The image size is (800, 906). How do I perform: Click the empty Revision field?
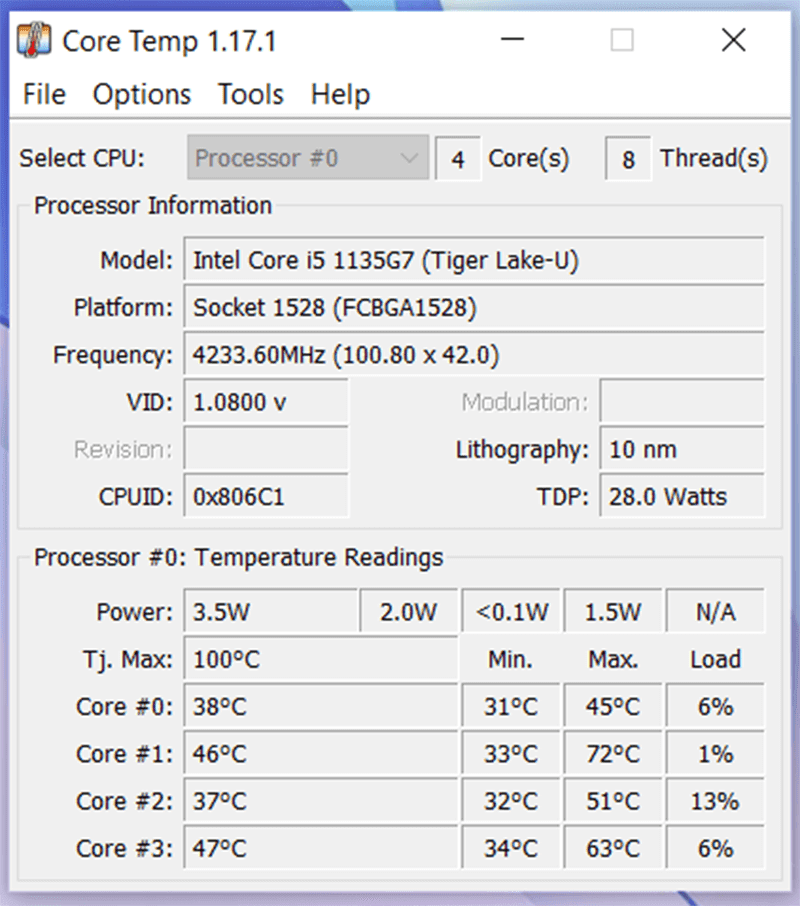266,450
